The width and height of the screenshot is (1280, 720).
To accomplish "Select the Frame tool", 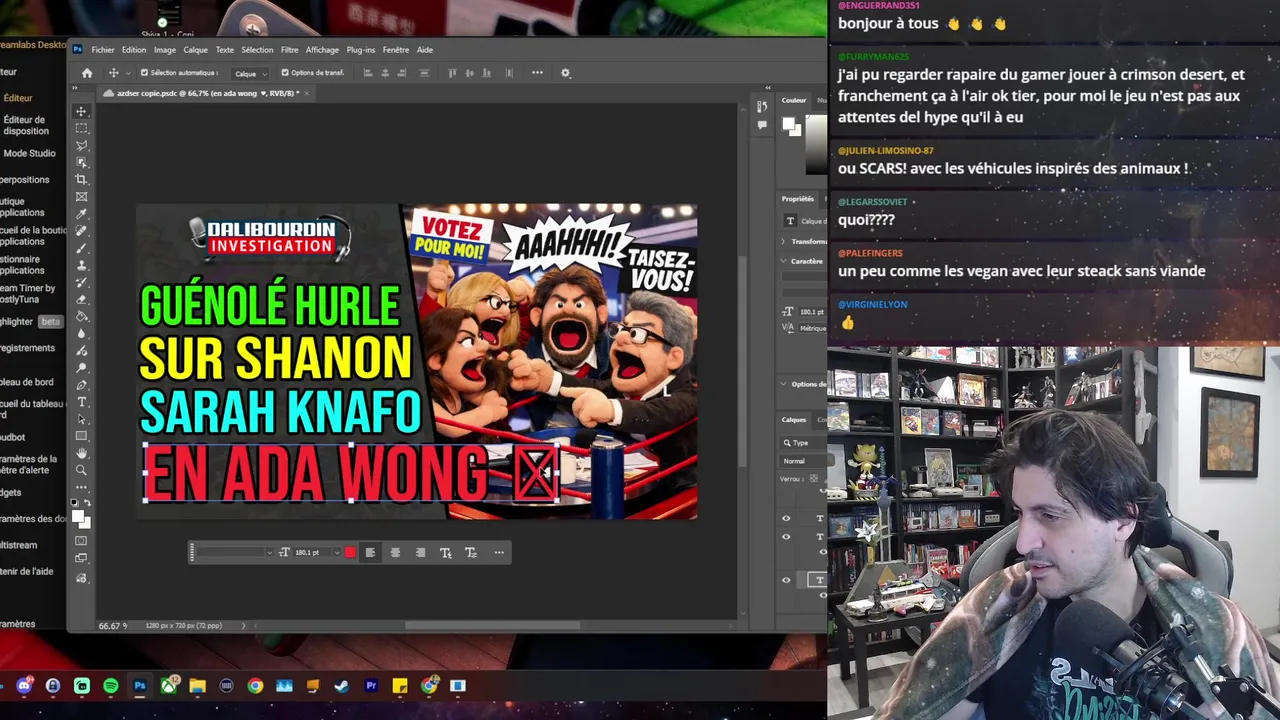I will (81, 196).
